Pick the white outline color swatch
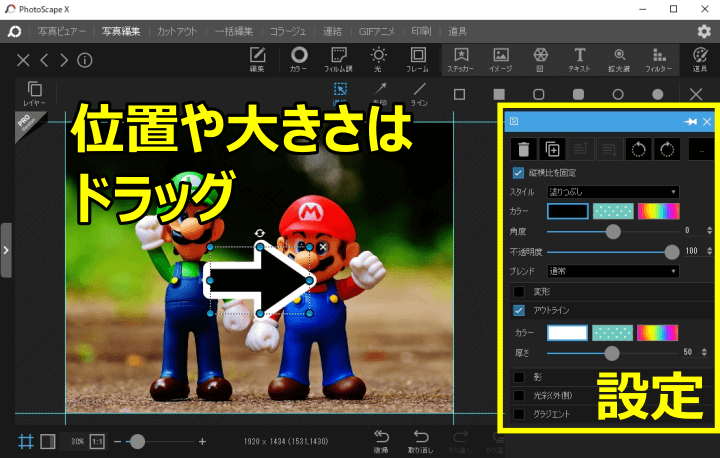 tap(567, 333)
